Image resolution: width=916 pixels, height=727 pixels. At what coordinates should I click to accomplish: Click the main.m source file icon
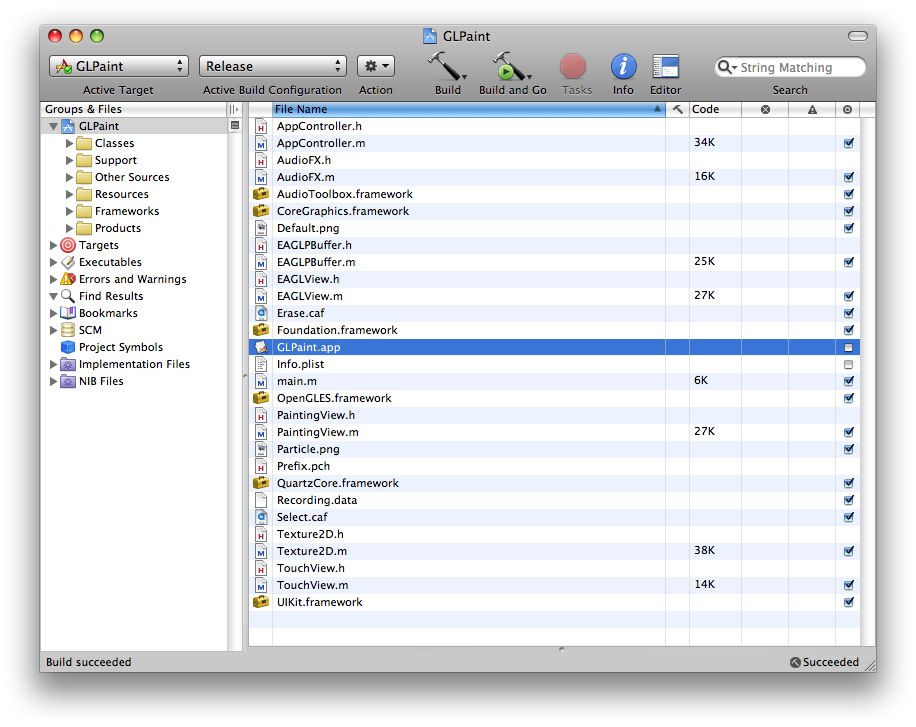(x=261, y=381)
